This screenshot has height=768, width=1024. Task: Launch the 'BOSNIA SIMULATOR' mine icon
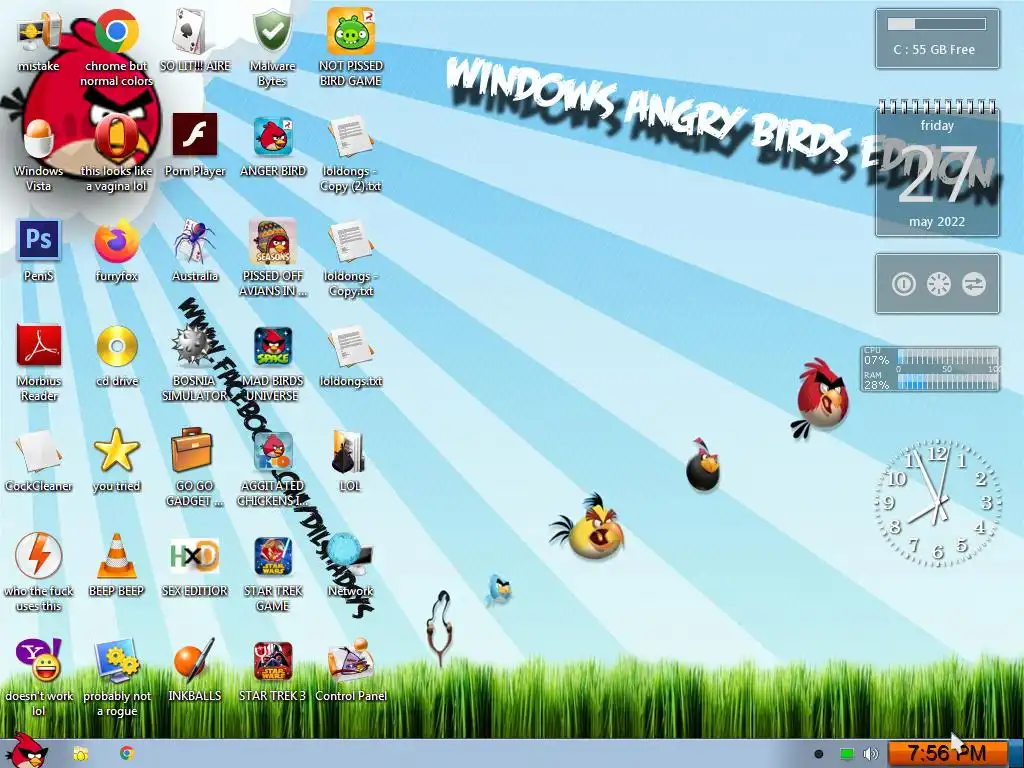tap(193, 346)
